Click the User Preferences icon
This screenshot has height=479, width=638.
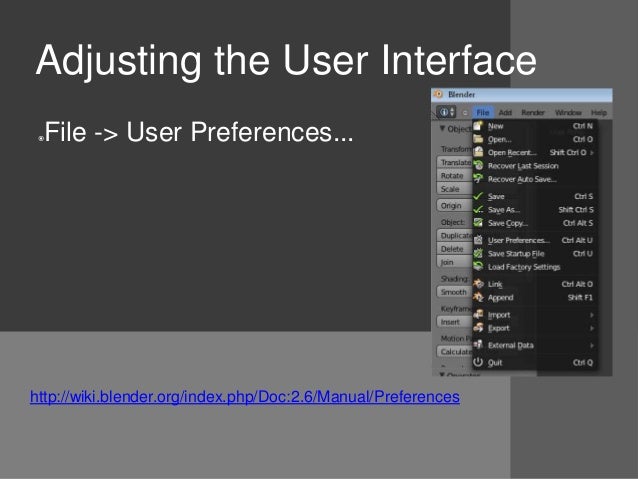click(478, 240)
